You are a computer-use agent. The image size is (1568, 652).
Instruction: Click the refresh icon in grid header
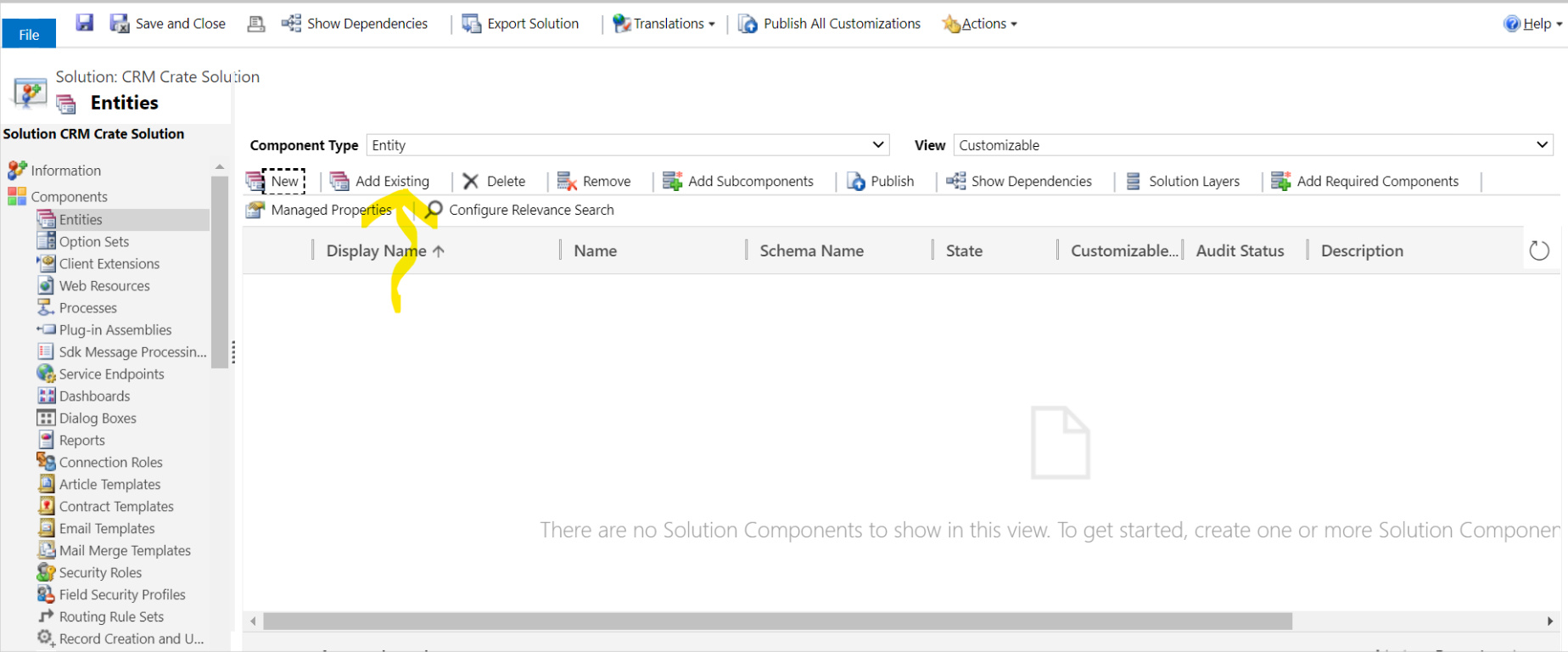(1538, 250)
